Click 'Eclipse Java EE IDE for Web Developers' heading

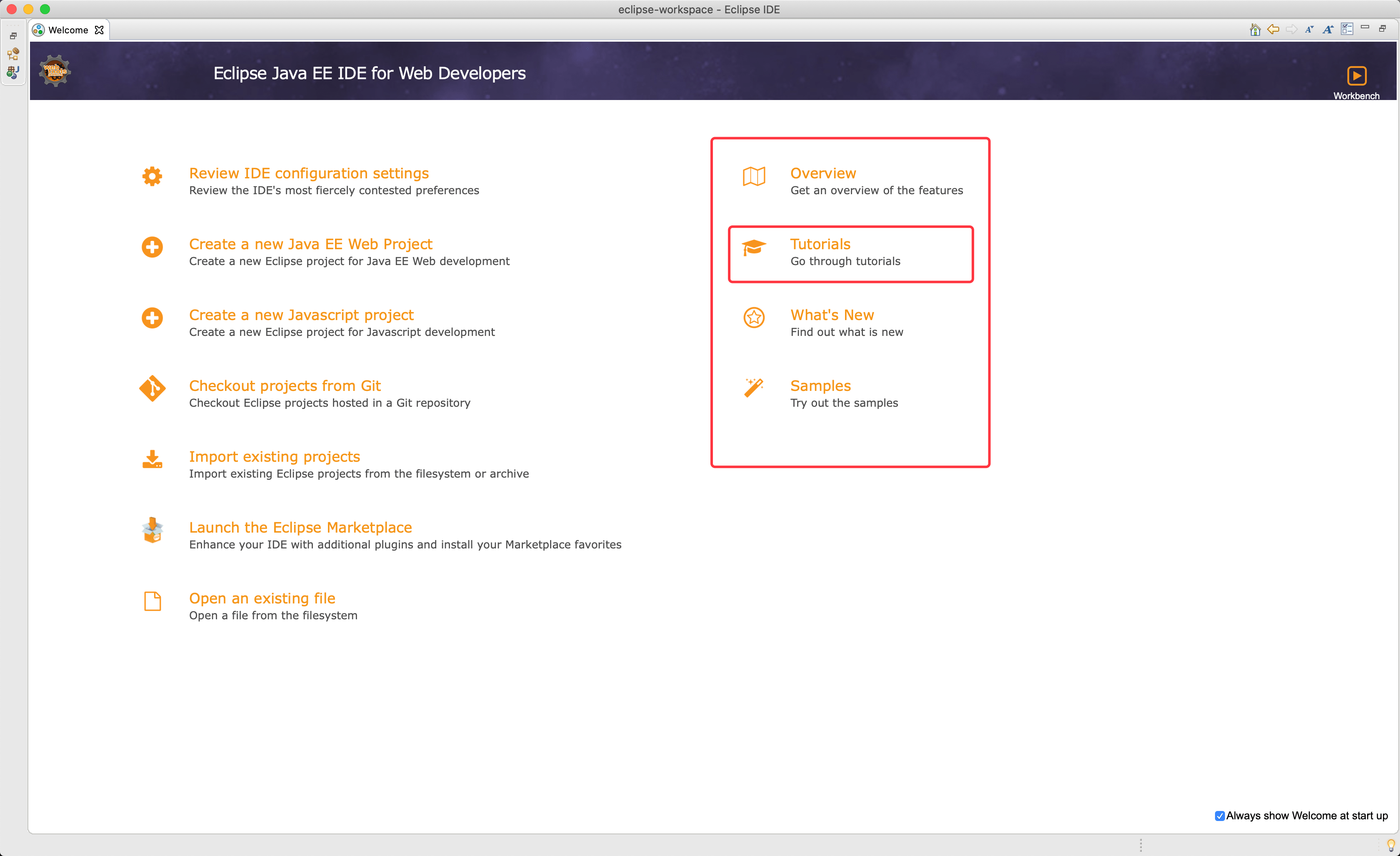tap(369, 73)
